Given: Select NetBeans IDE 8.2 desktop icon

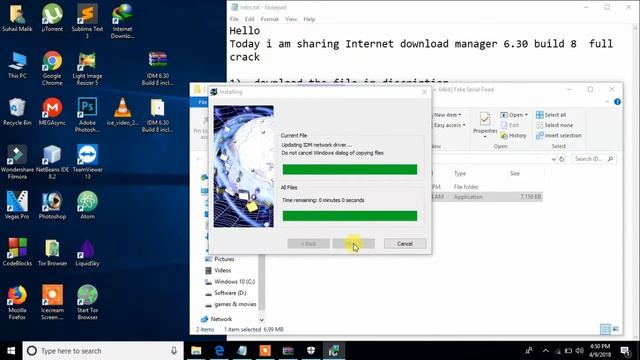Looking at the screenshot, I should click(52, 162).
